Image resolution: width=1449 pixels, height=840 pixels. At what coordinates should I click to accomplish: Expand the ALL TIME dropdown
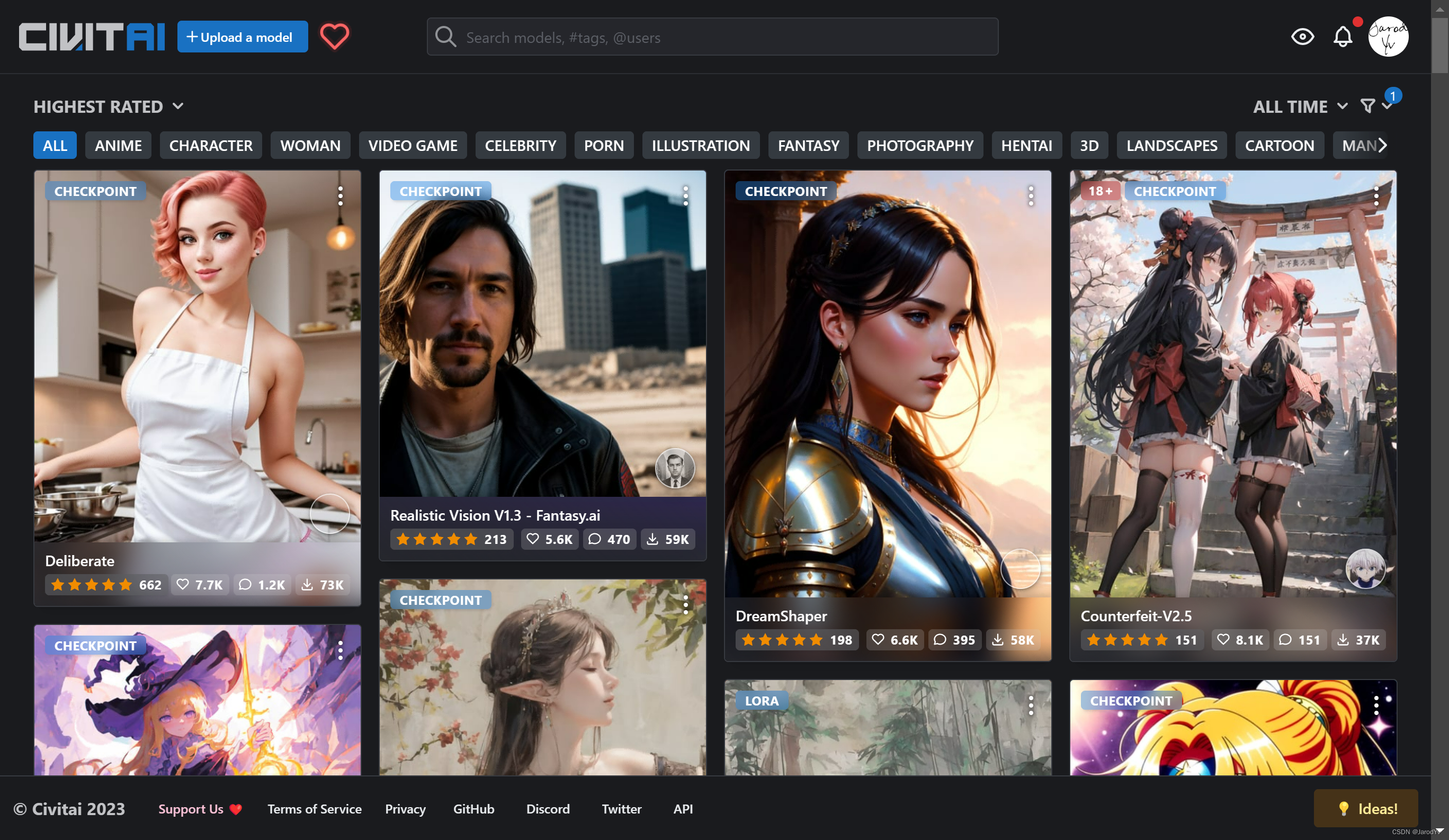(1300, 105)
